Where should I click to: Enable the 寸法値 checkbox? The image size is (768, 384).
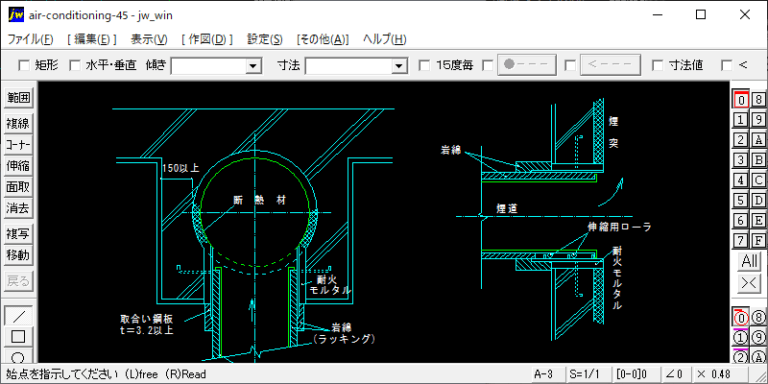tap(658, 65)
